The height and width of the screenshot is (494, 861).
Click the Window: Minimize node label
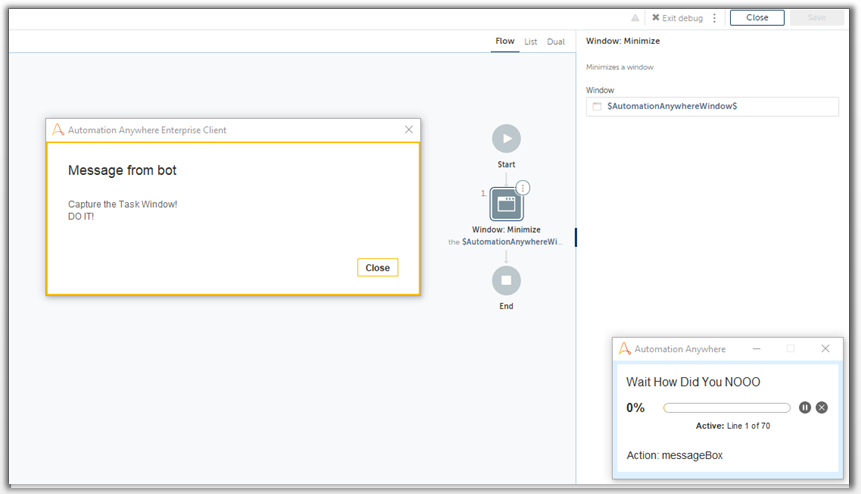click(506, 229)
